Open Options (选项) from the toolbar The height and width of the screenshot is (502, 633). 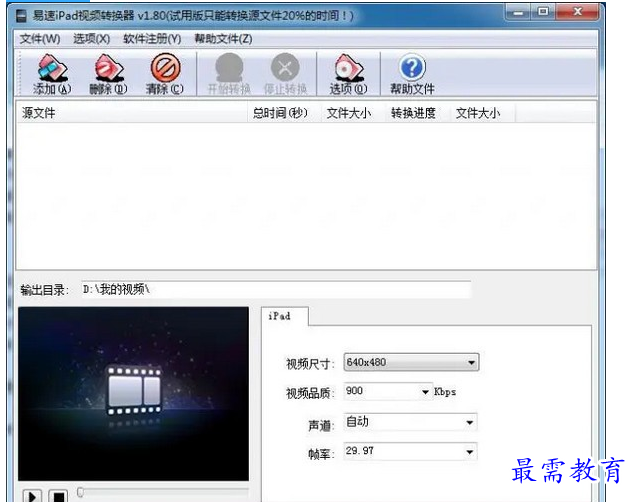(348, 74)
